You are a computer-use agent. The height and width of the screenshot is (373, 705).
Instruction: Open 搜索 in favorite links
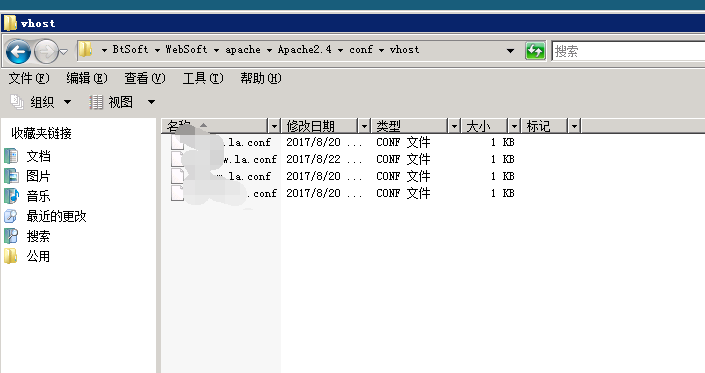tap(38, 236)
